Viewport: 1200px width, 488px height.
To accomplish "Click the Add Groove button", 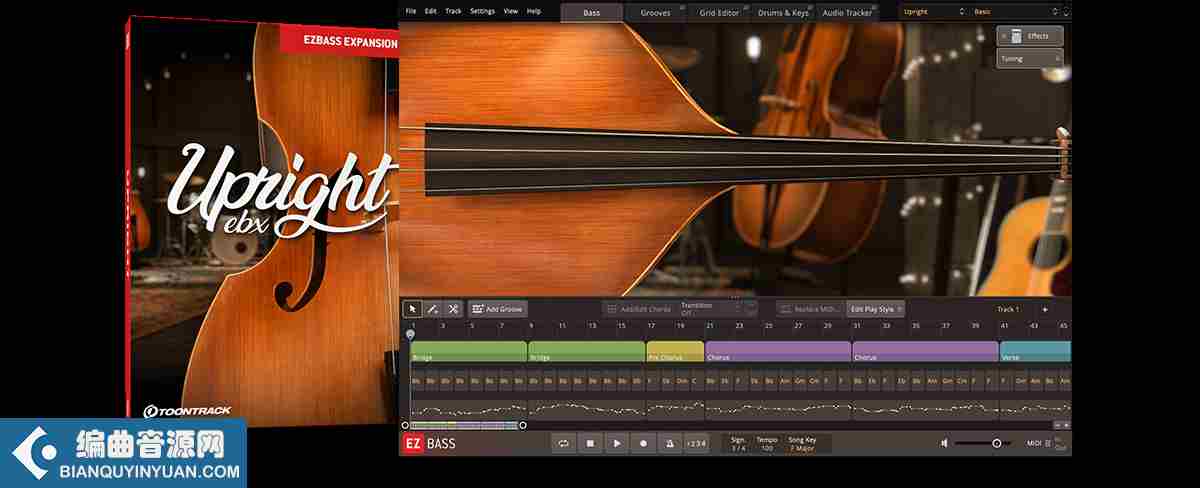I will (497, 309).
